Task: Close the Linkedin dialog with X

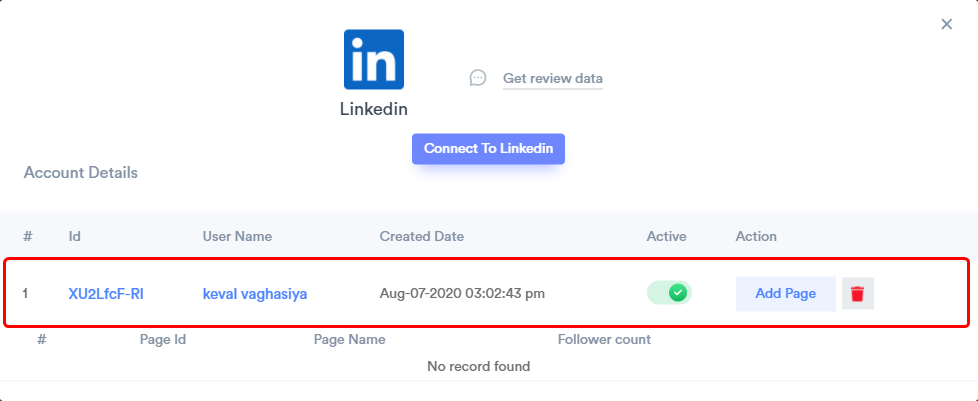Action: [947, 24]
